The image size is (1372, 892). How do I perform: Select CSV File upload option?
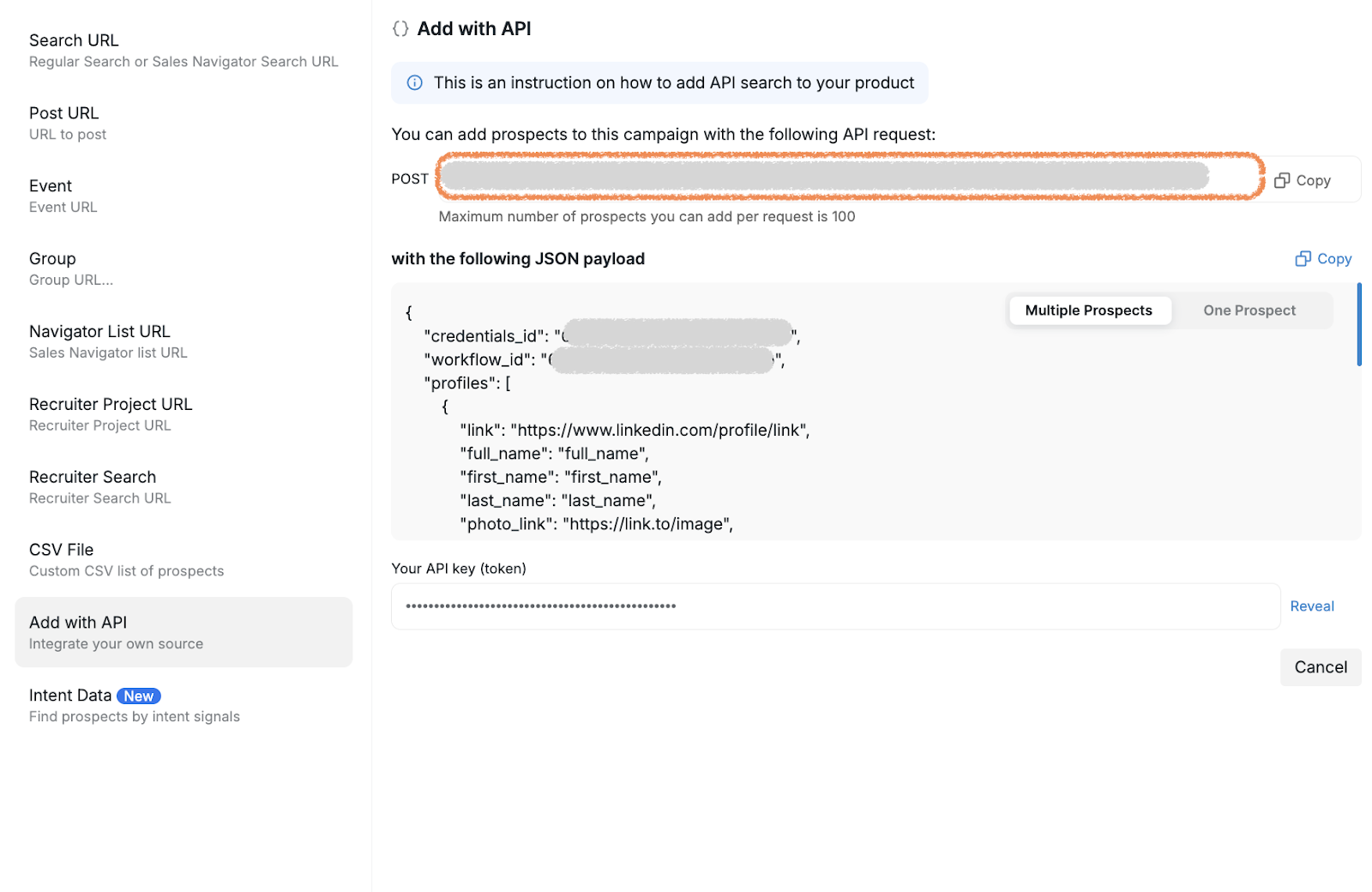(184, 560)
